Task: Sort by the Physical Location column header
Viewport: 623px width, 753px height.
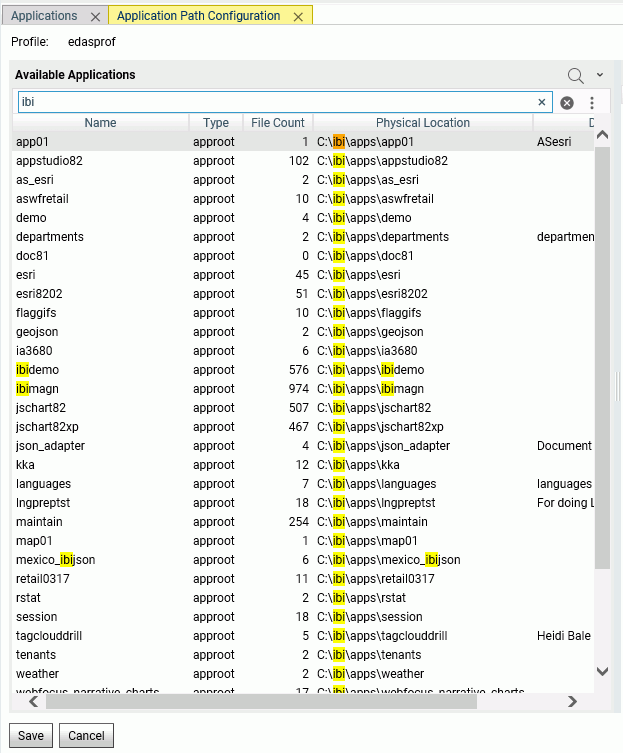Action: point(423,123)
